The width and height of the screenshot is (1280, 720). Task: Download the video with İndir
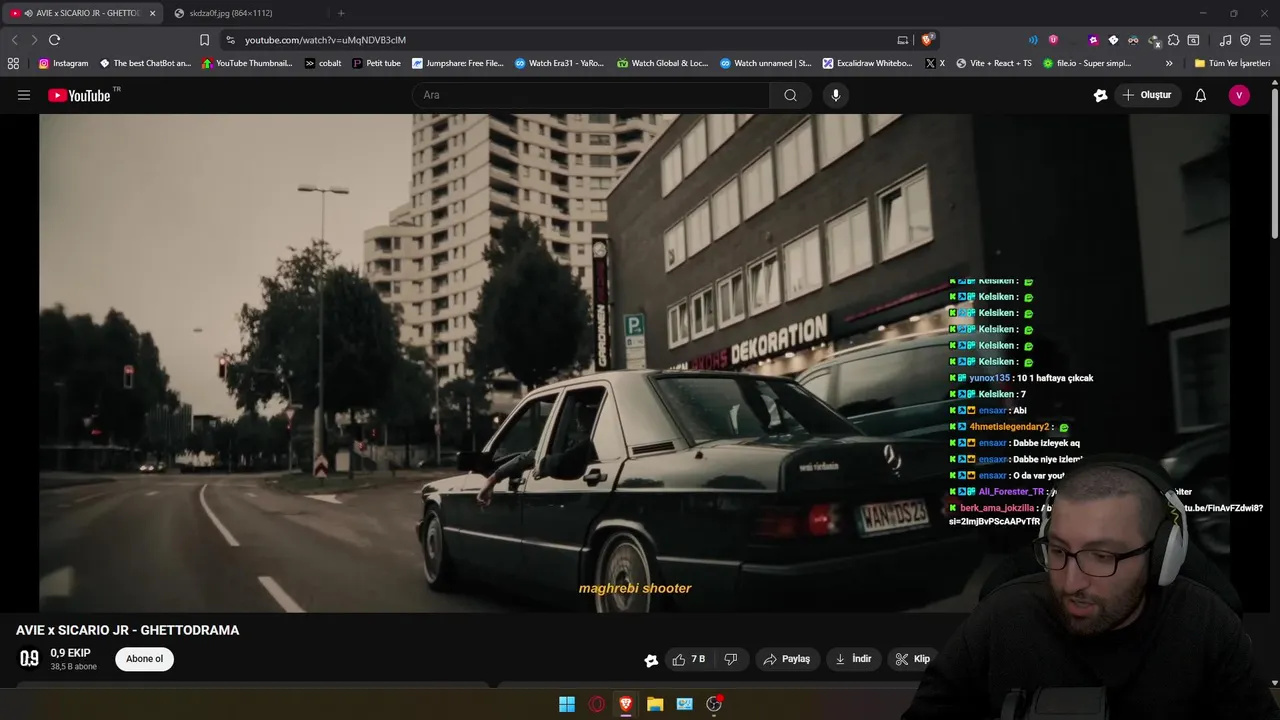click(x=853, y=659)
